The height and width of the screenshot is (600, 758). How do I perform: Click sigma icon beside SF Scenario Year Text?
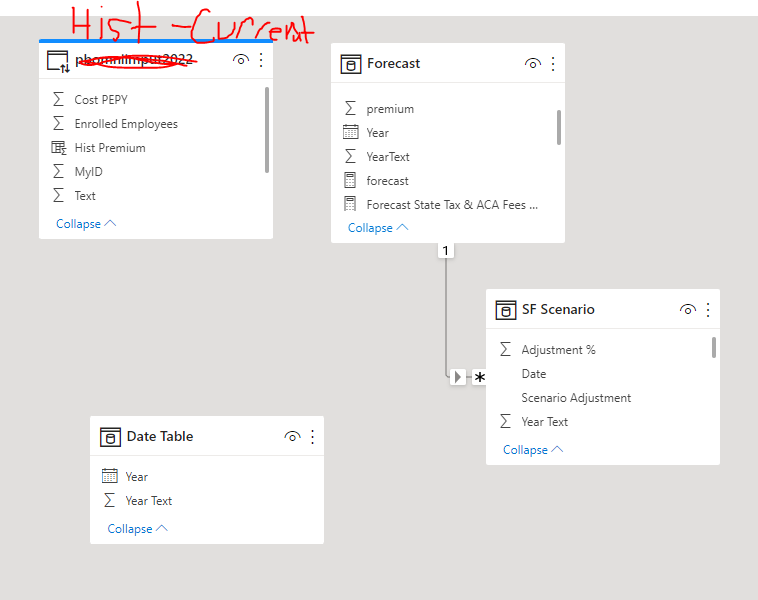(505, 421)
